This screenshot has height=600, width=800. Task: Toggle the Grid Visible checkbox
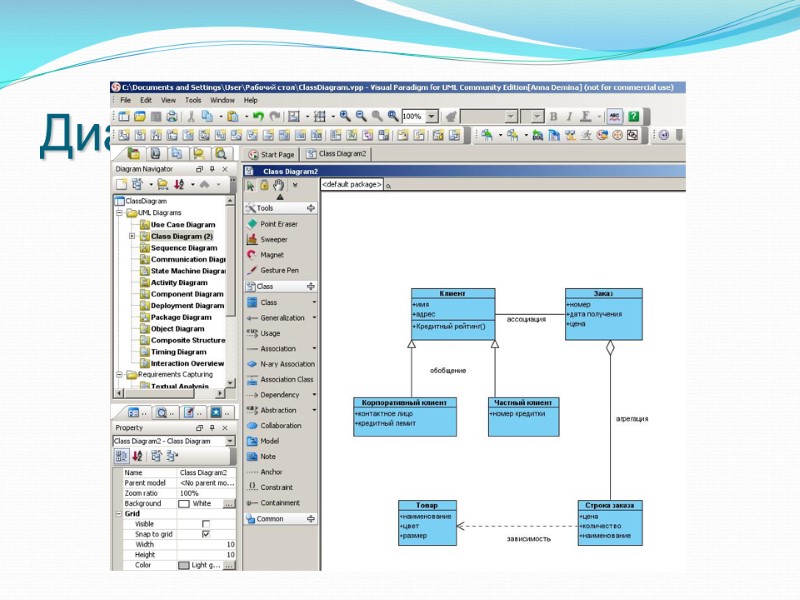click(206, 524)
